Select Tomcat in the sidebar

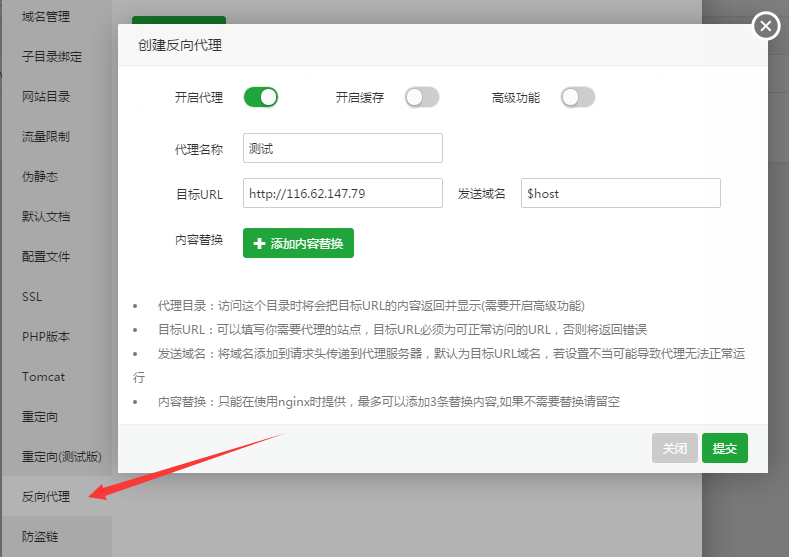43,377
